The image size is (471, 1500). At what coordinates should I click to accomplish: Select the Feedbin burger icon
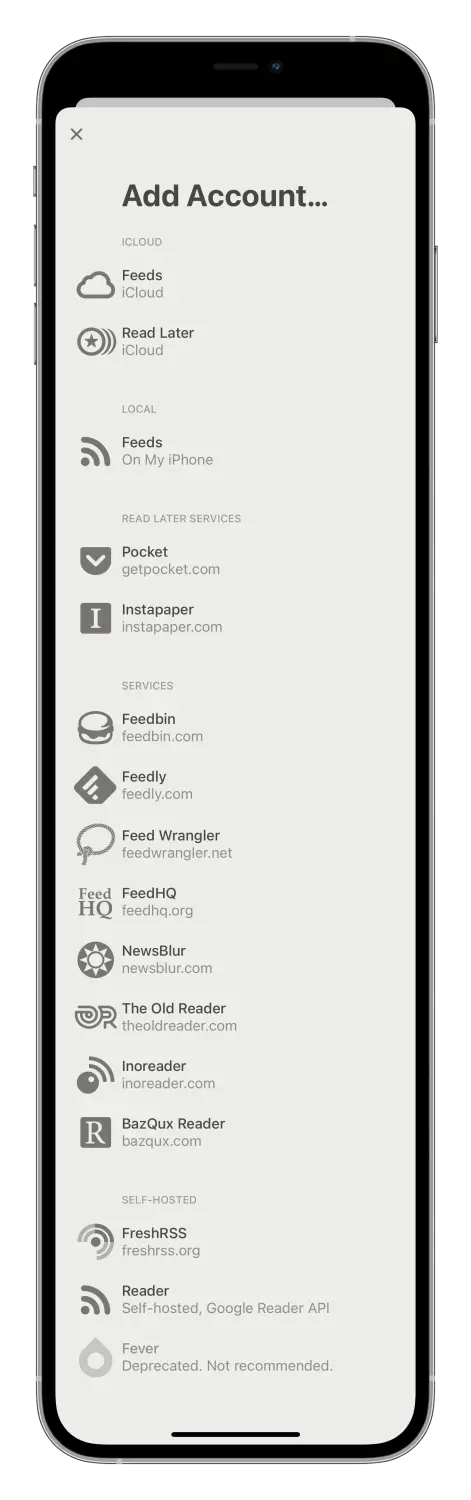click(96, 728)
